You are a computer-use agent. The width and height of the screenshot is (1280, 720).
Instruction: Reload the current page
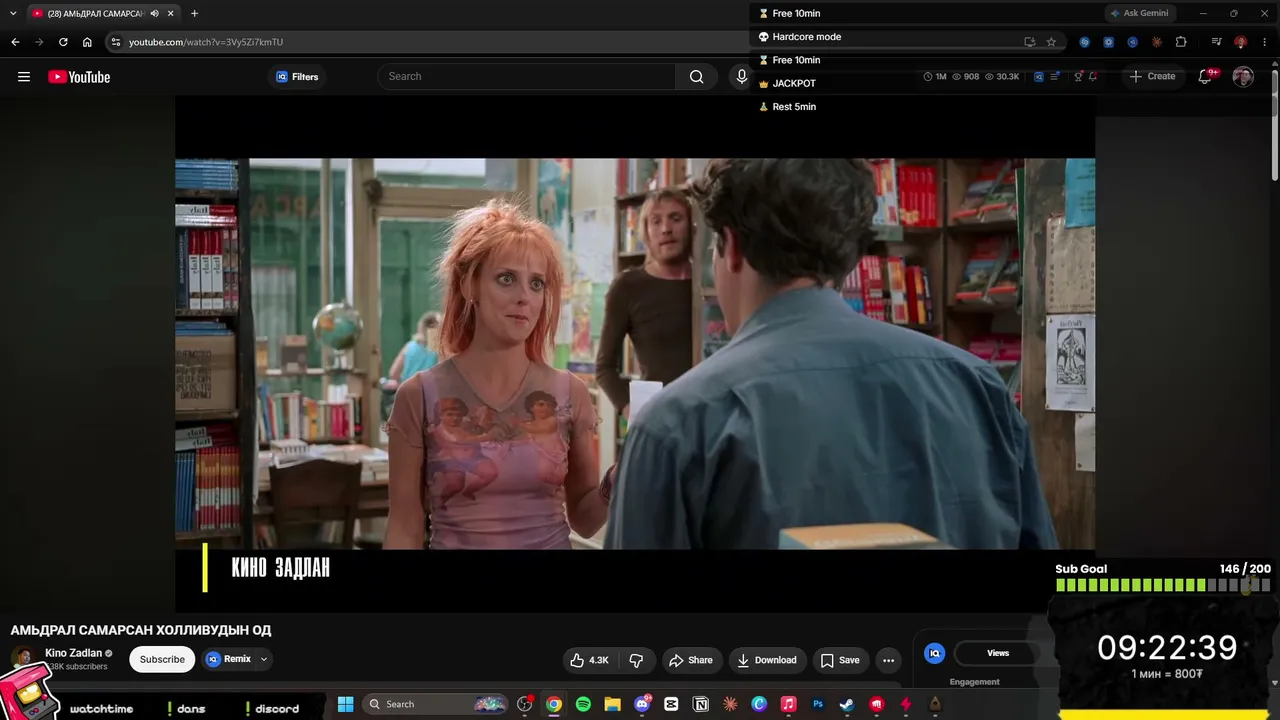(x=63, y=42)
